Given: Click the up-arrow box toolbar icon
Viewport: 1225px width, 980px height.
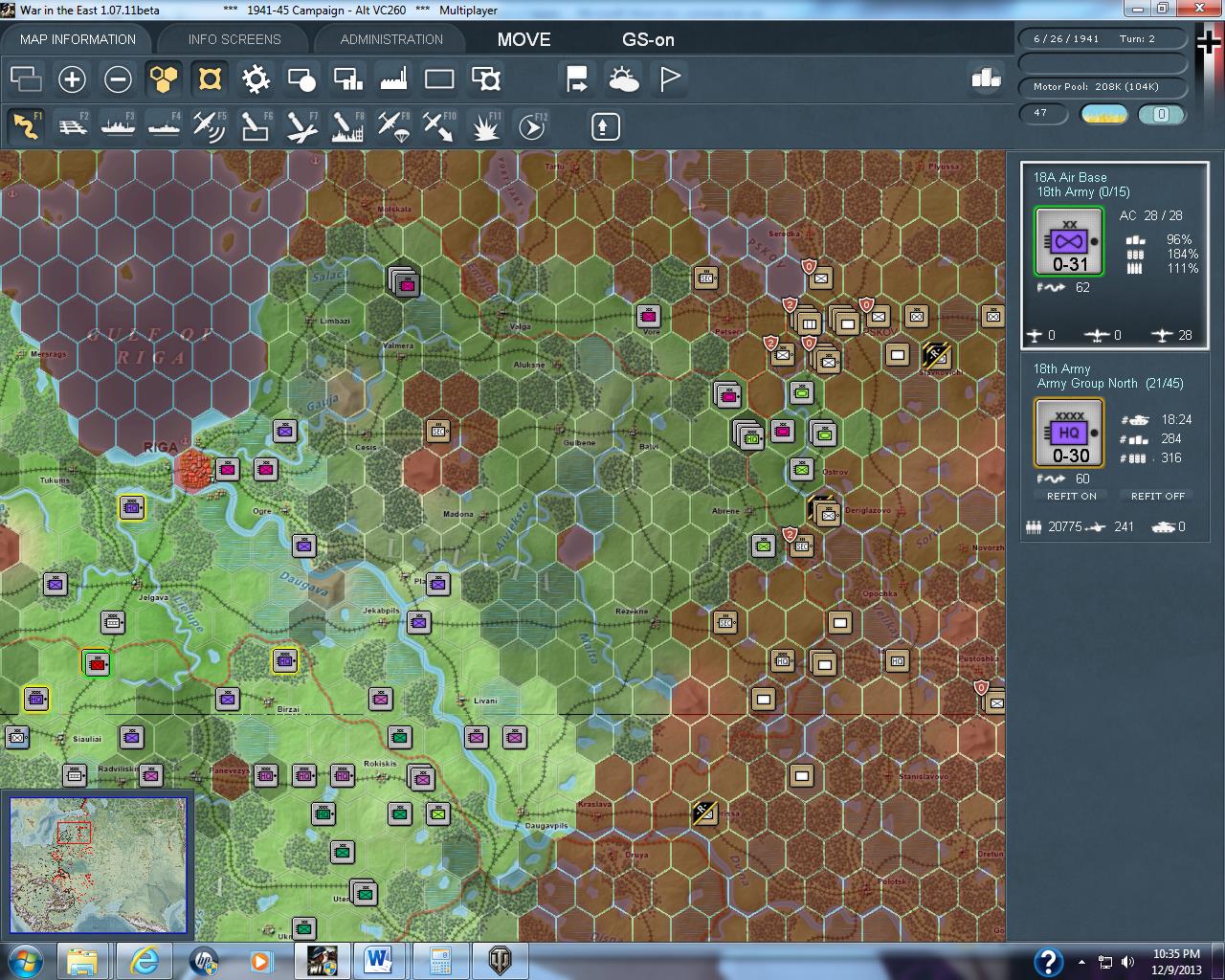Looking at the screenshot, I should 606,126.
